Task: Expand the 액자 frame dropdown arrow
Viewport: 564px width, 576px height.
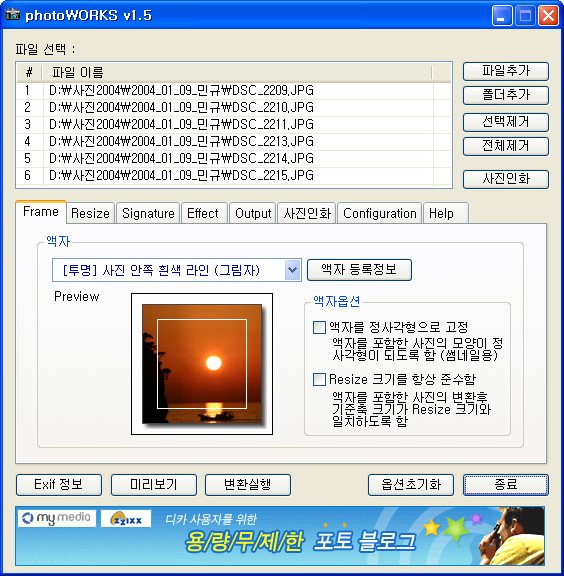Action: coord(292,270)
